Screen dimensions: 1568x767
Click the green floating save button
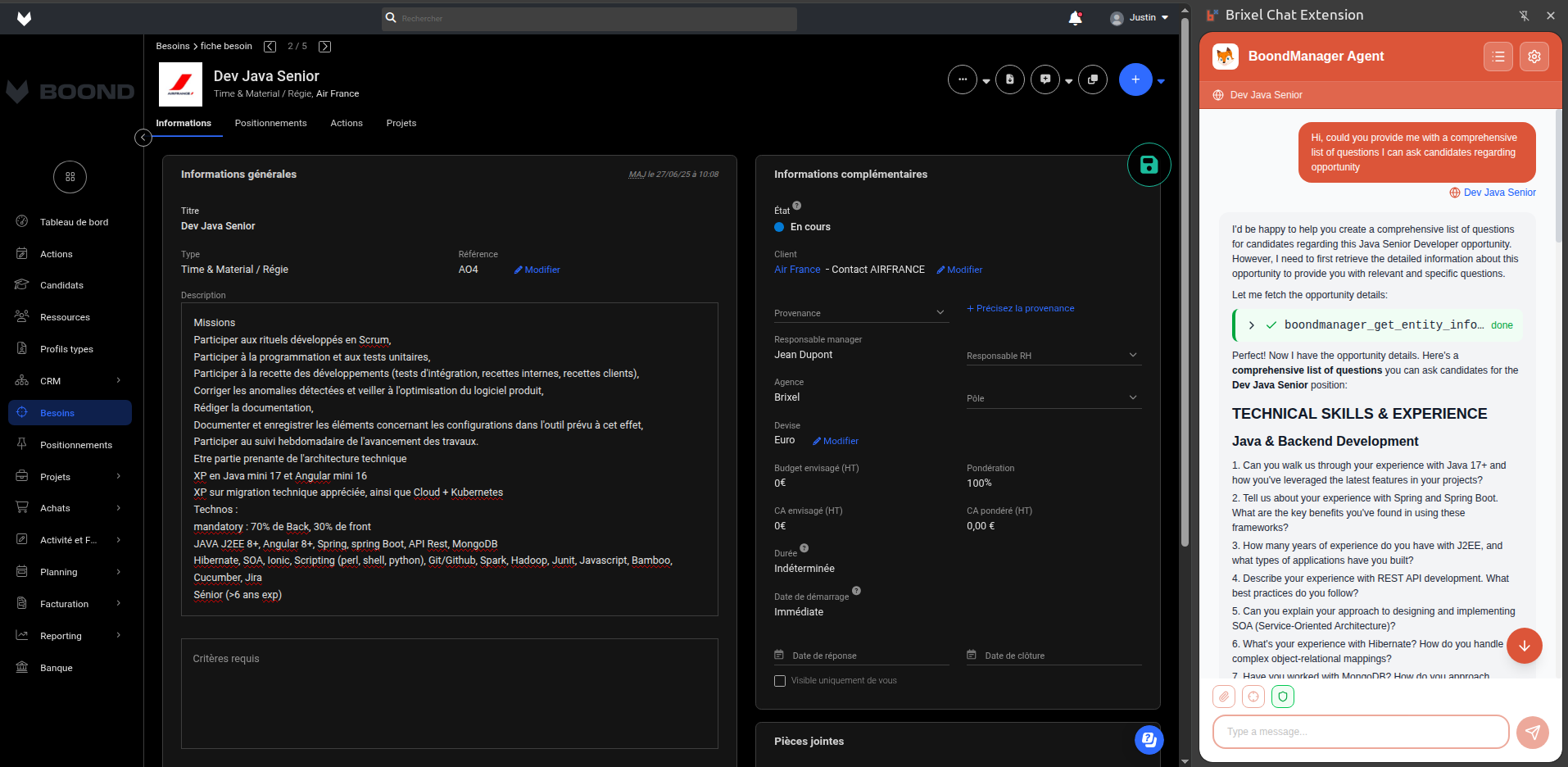pyautogui.click(x=1149, y=165)
